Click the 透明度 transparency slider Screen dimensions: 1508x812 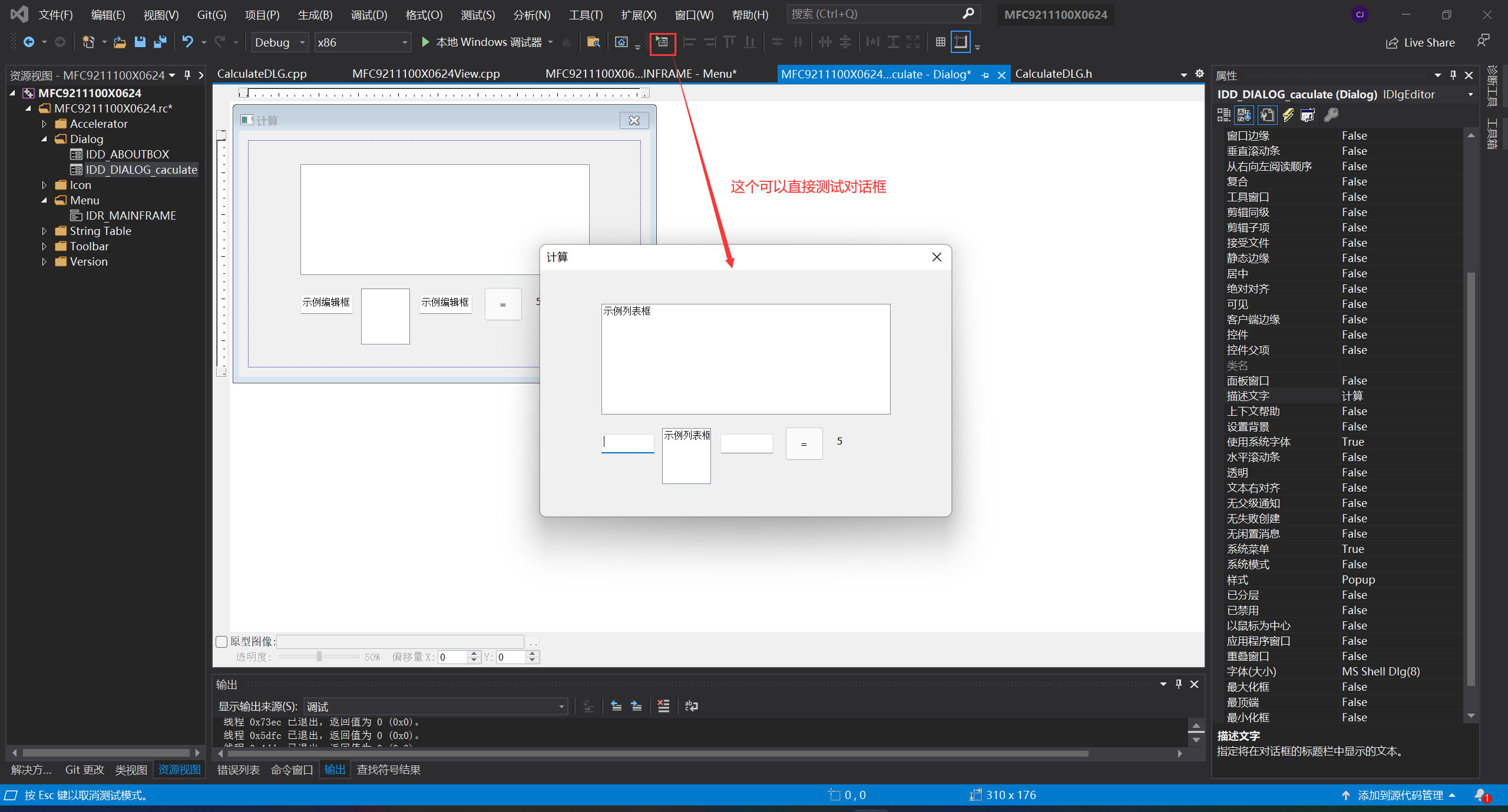[x=319, y=657]
